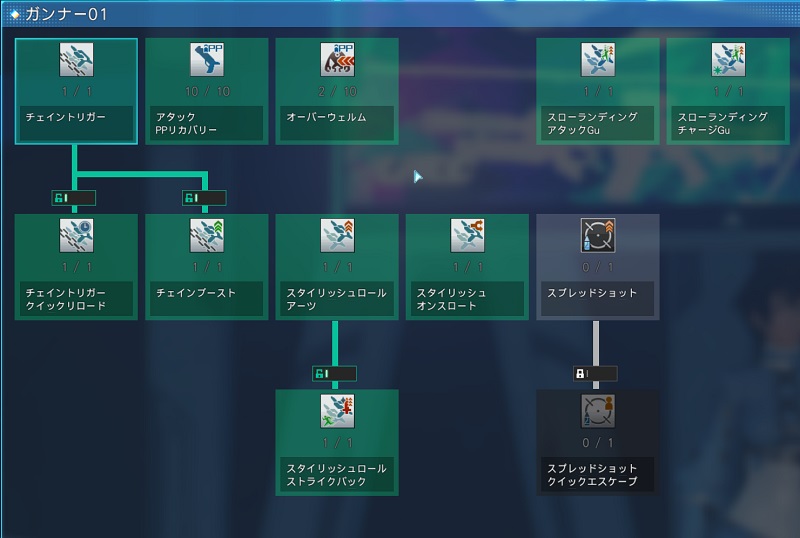Screen dimensions: 800x538
Task: Click the スタイリッシュロールストライクバック label
Action: [x=336, y=475]
